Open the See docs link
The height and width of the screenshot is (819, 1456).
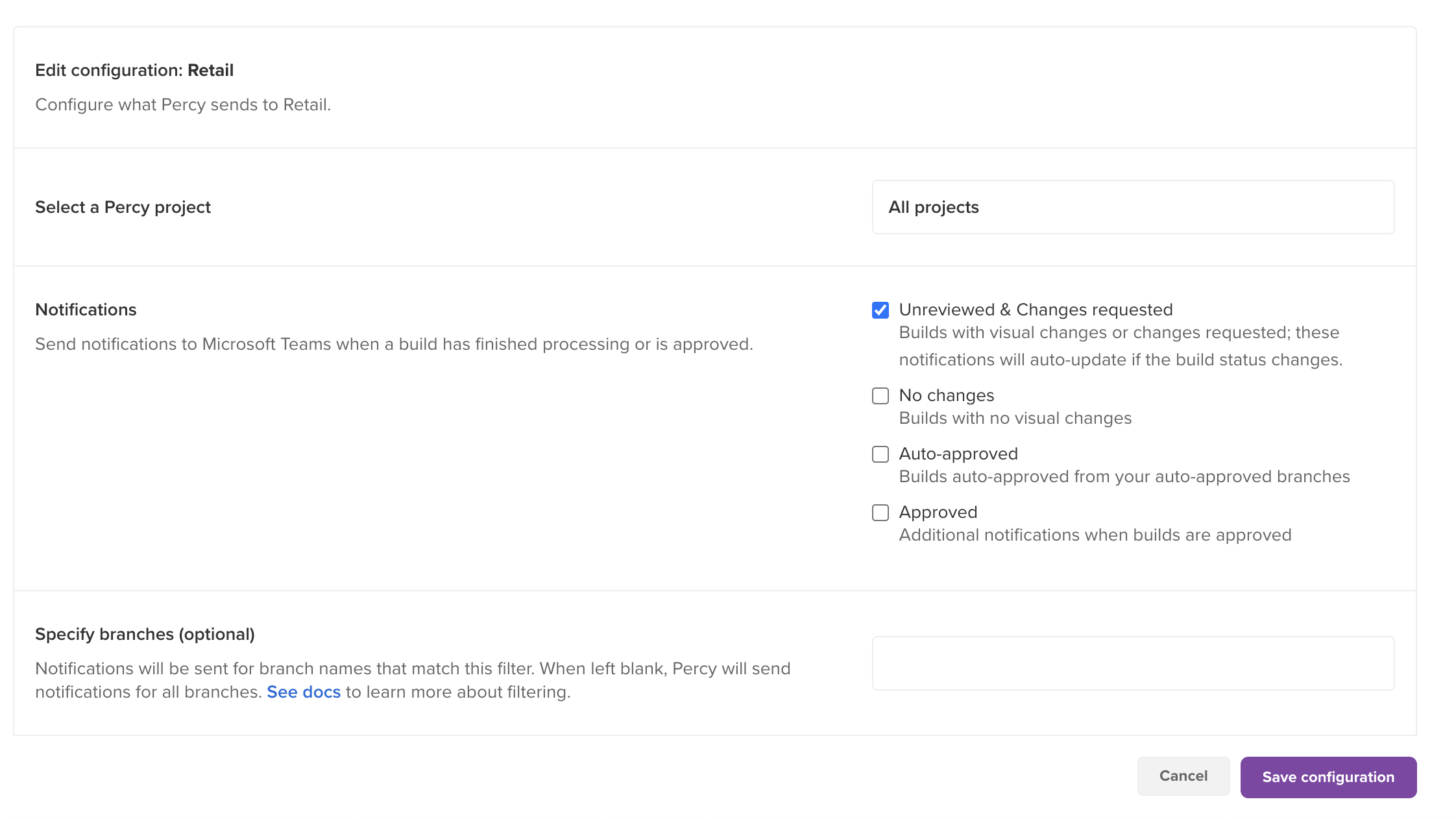[304, 692]
